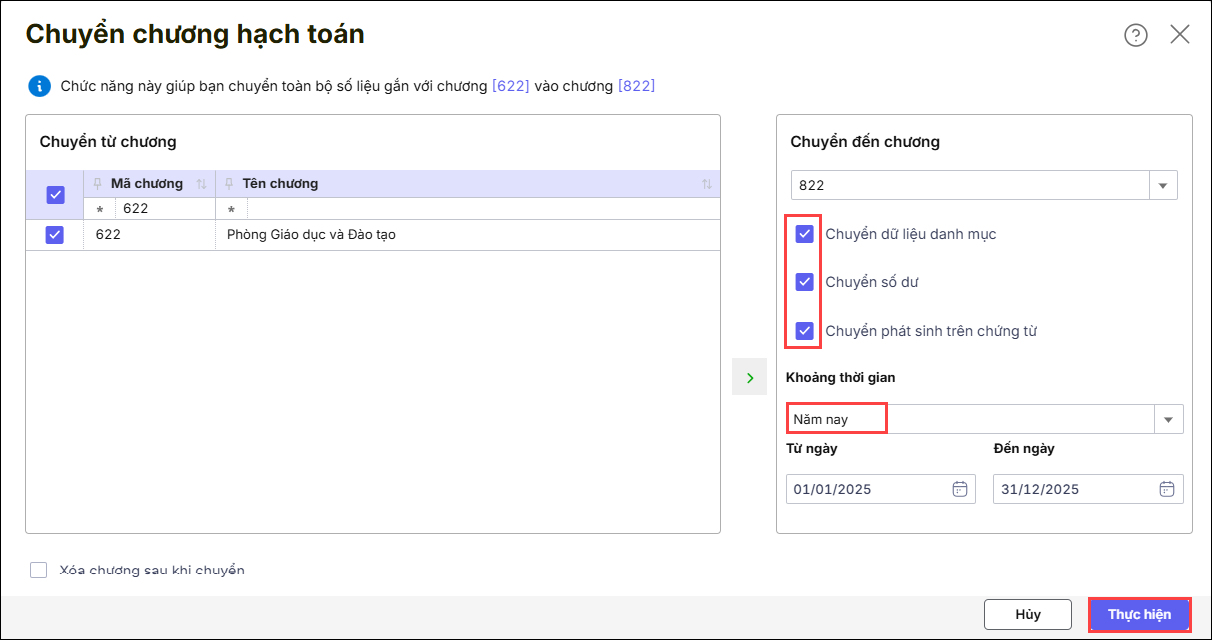1212x640 pixels.
Task: Click the Từ ngày field 01/01/2025
Action: click(881, 489)
